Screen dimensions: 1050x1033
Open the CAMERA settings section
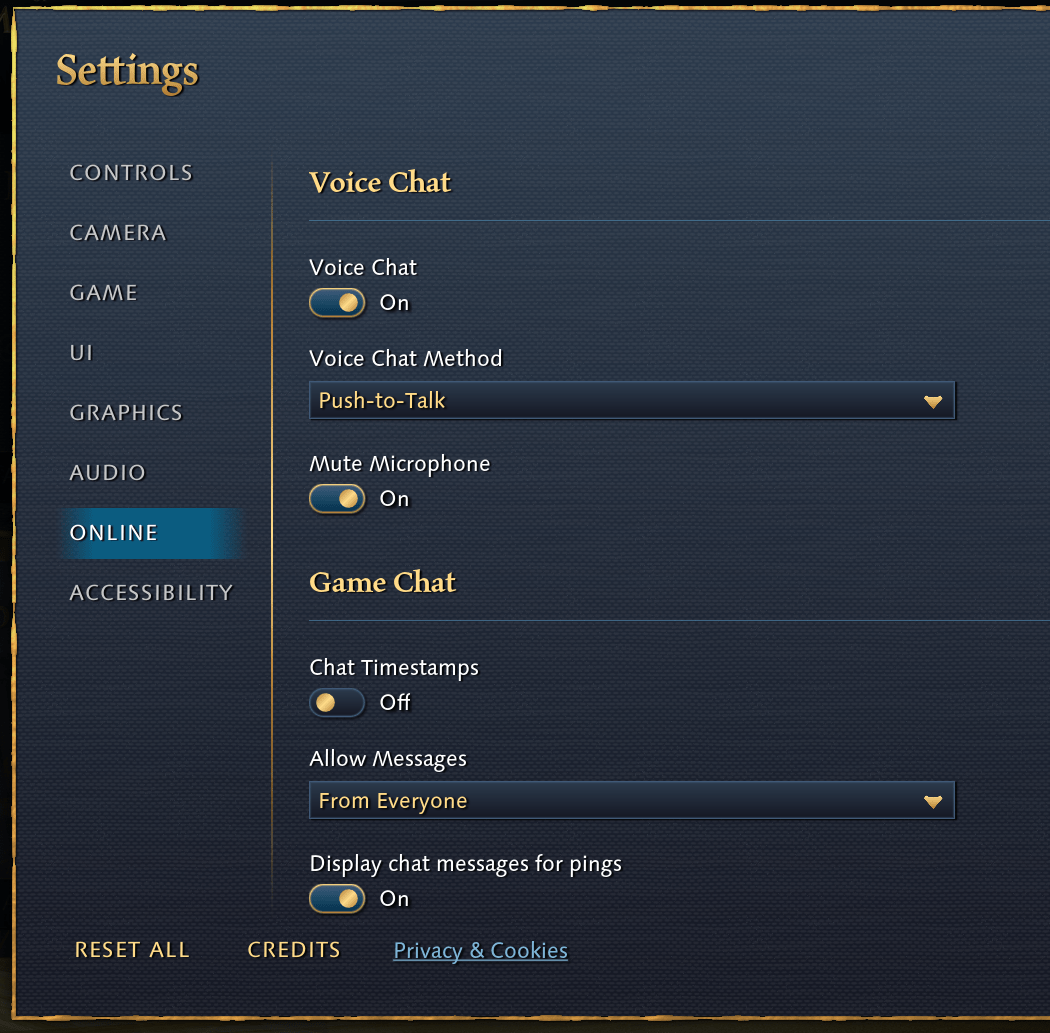pos(117,232)
